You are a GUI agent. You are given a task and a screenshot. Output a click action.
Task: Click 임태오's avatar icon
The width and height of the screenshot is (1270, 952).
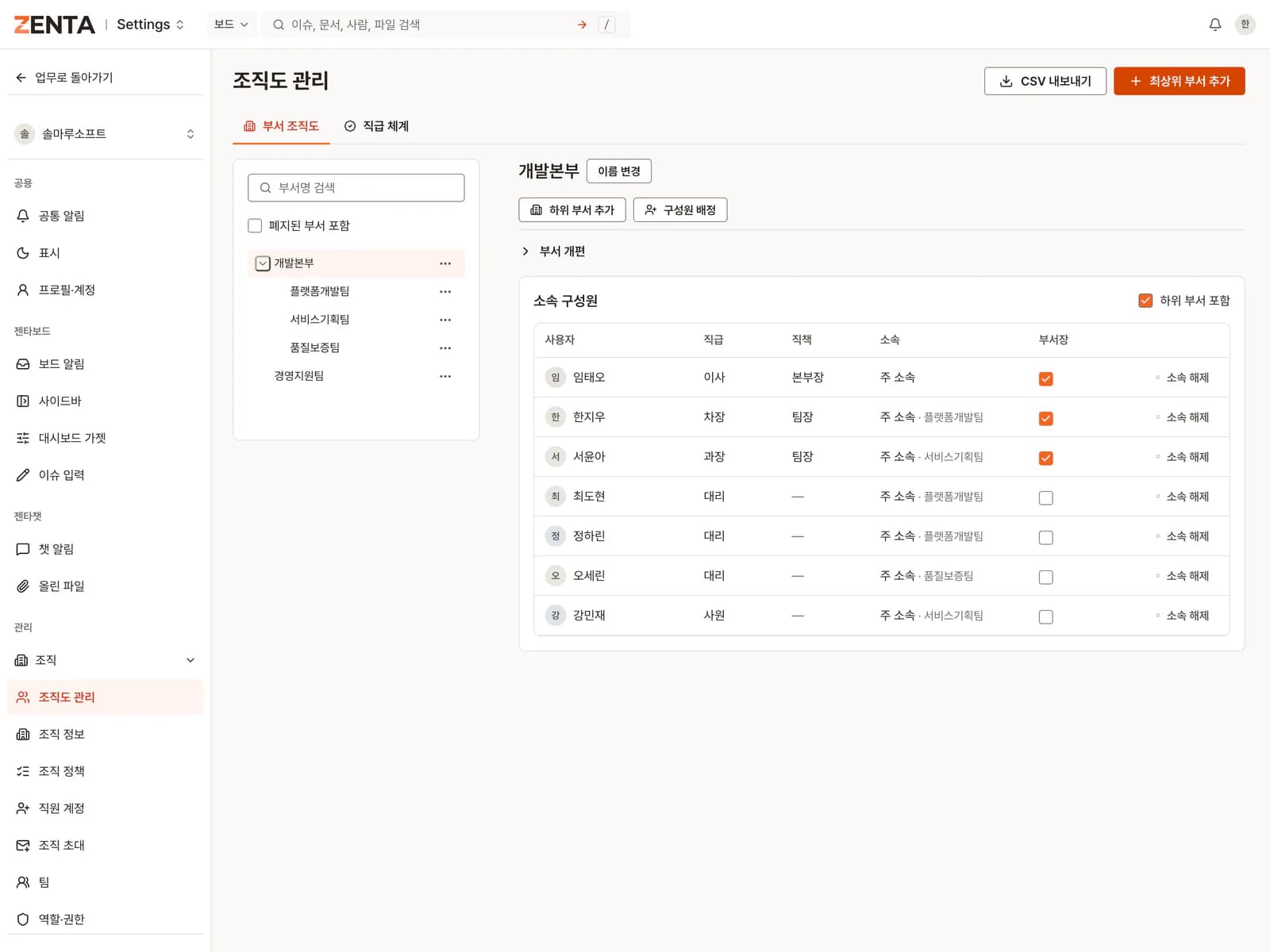(x=556, y=378)
